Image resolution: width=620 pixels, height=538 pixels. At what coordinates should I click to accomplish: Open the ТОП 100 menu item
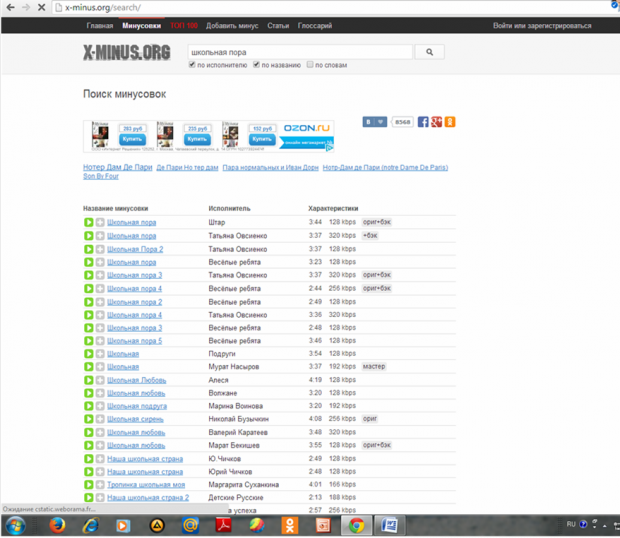(184, 26)
